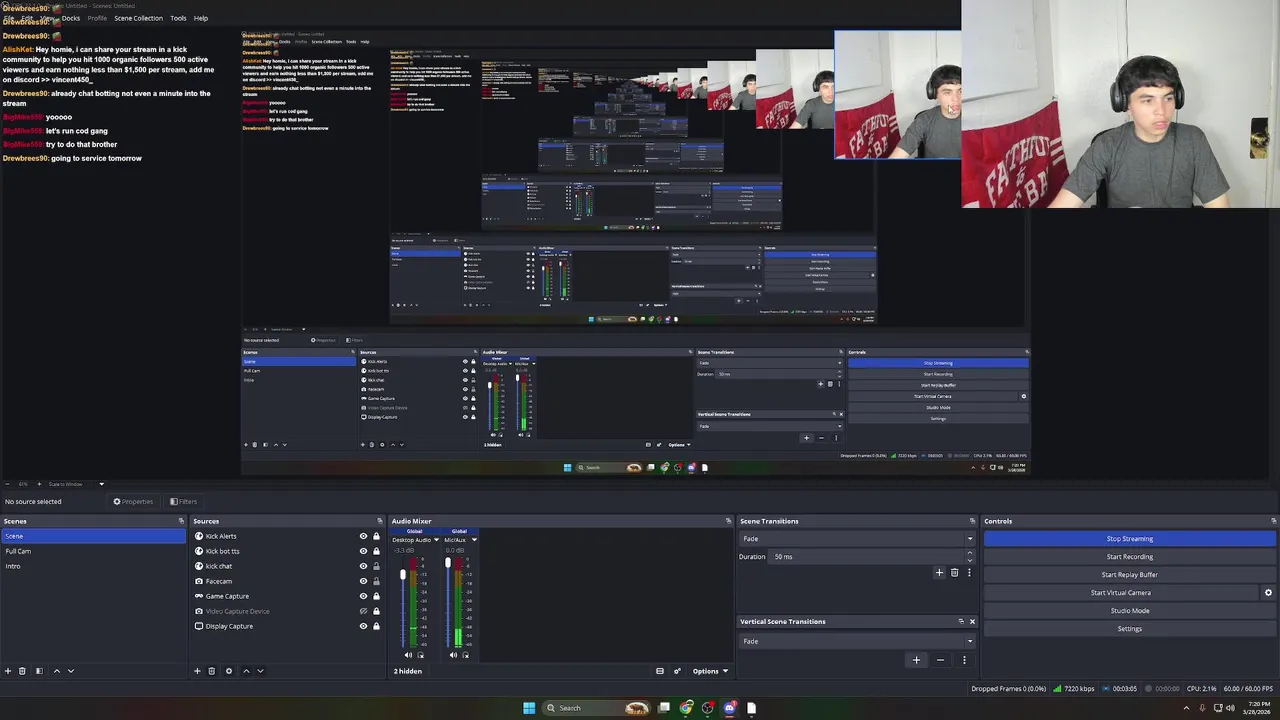Move source up arrow in Sources panel

pos(246,671)
